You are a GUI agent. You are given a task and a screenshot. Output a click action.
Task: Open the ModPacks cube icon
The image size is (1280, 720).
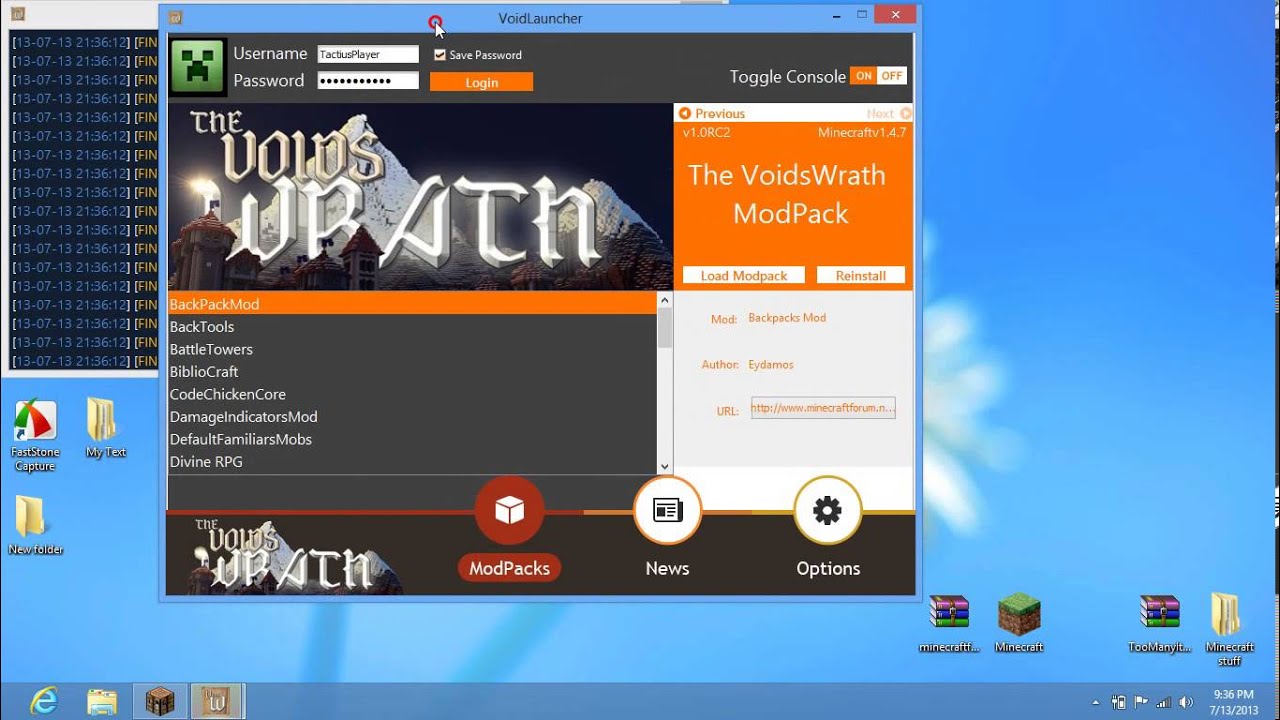[x=509, y=511]
